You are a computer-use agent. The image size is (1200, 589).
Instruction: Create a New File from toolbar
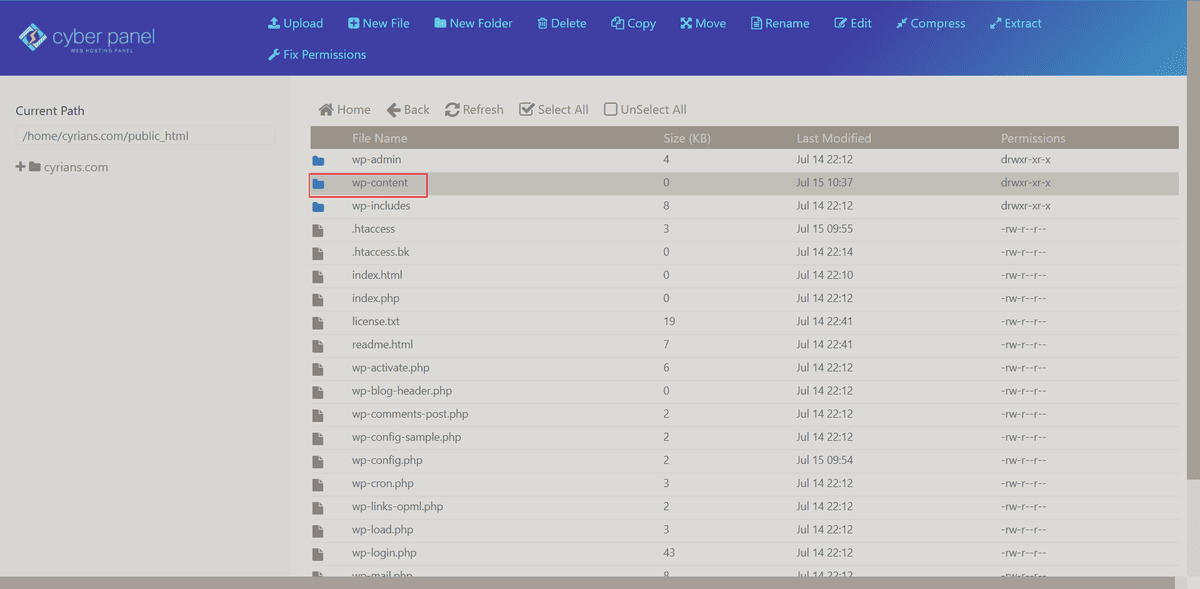[378, 23]
